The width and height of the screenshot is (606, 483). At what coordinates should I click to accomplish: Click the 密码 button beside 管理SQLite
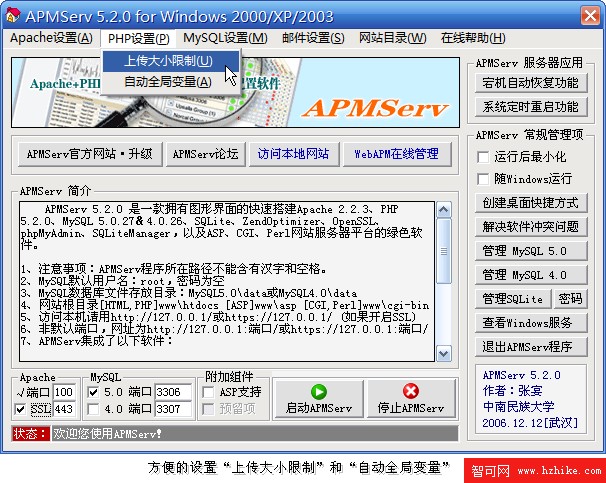(570, 299)
